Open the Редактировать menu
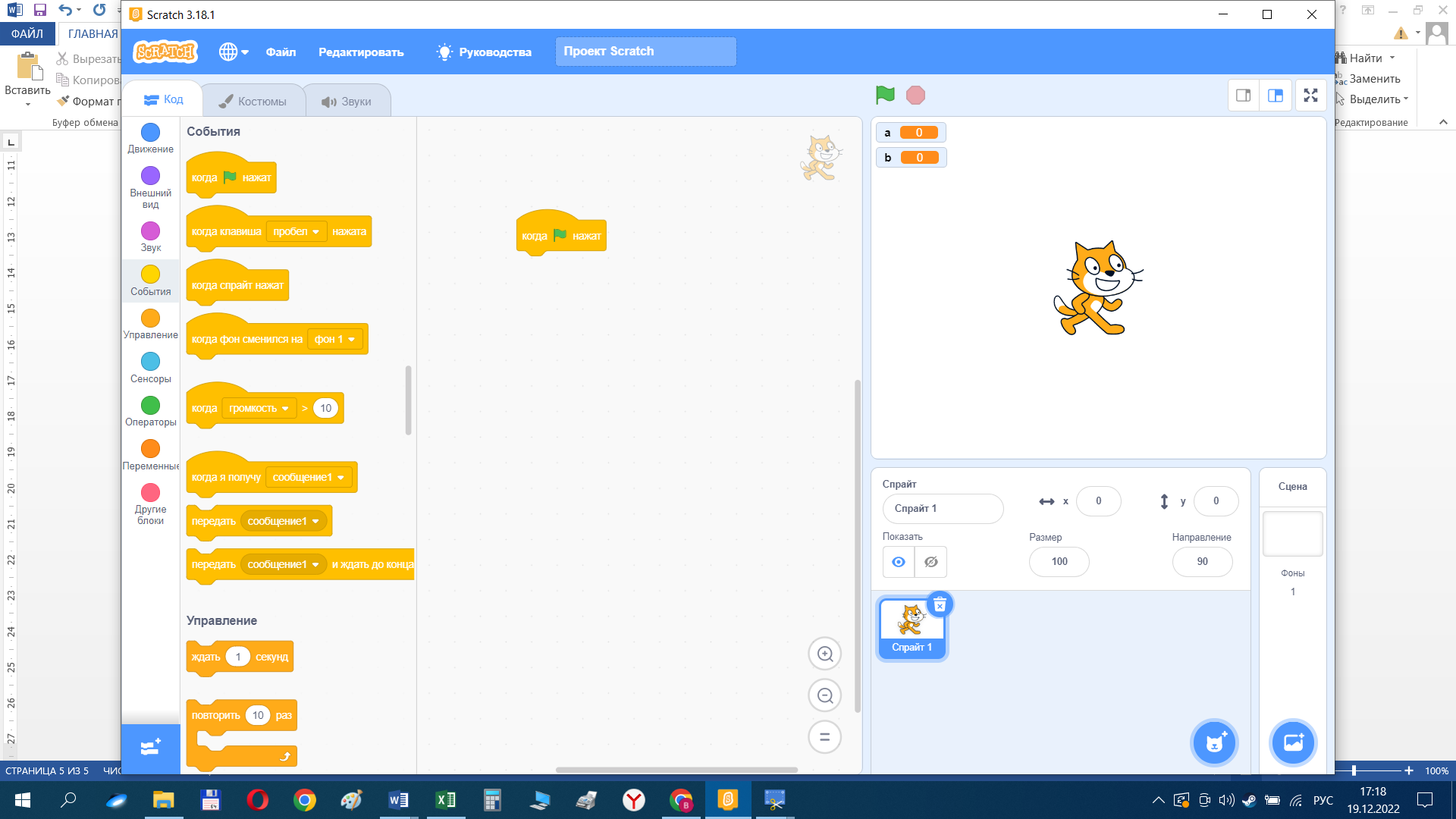This screenshot has height=819, width=1456. click(361, 52)
